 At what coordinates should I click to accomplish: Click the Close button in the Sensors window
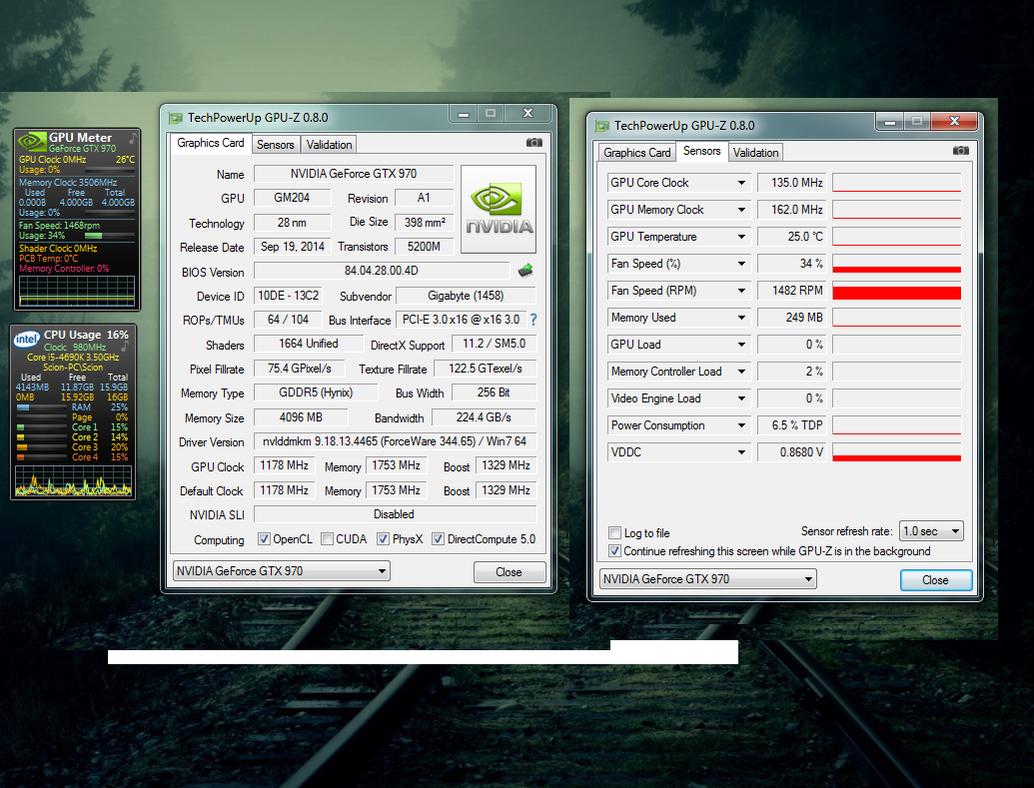(936, 580)
